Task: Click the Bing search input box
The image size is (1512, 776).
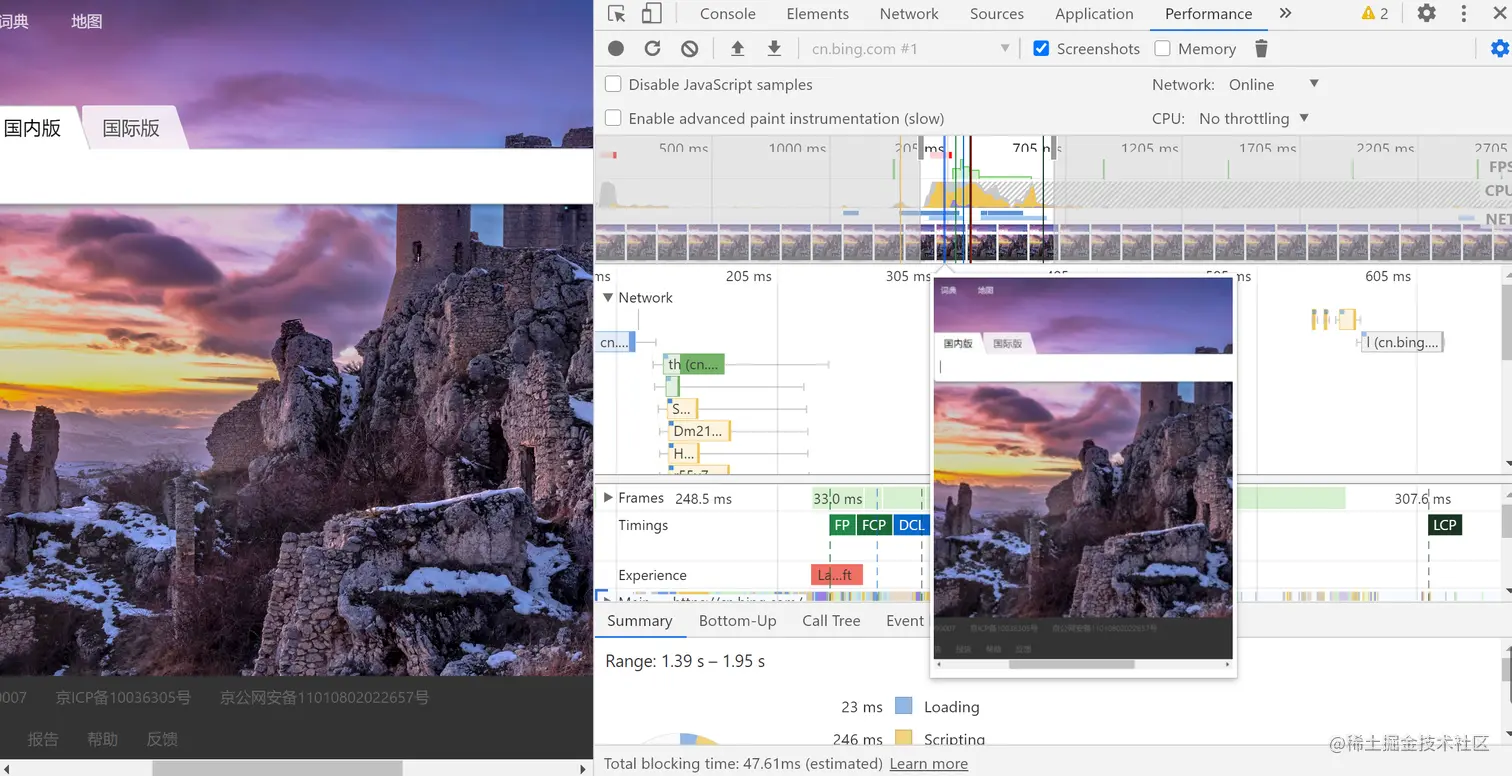Action: click(x=296, y=176)
